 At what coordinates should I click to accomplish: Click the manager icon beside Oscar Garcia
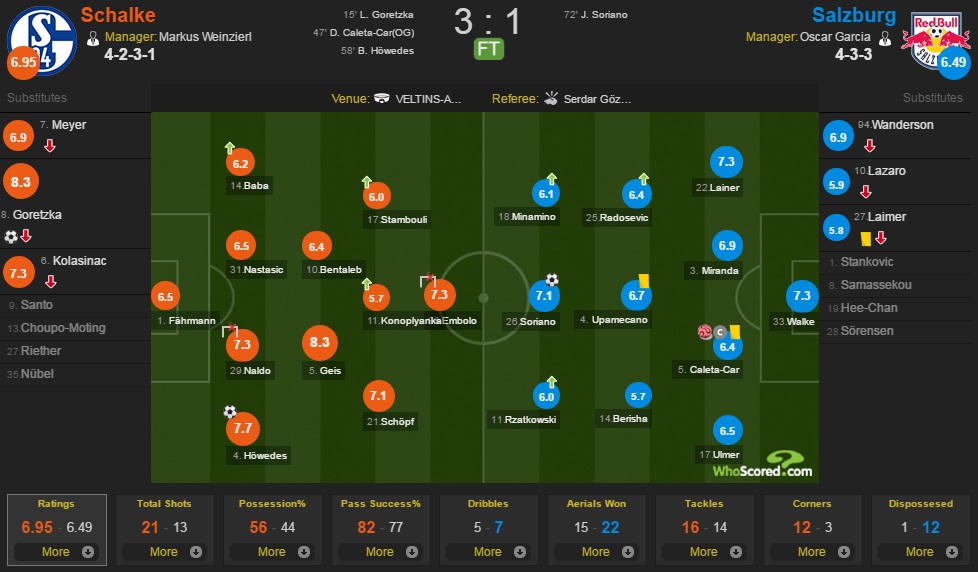tap(884, 39)
